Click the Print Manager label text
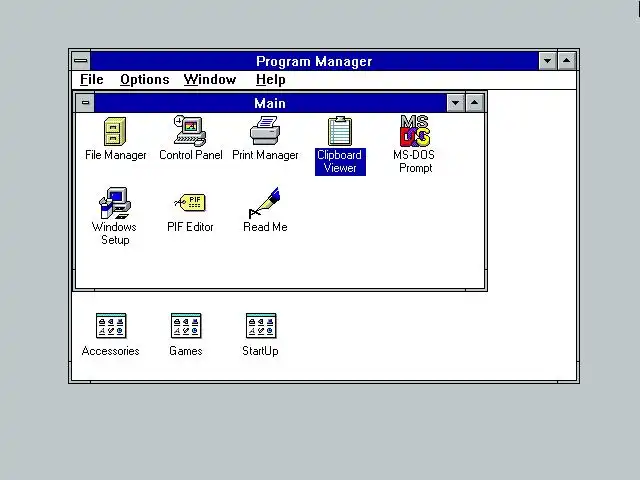Screen dimensions: 640x480 265,155
